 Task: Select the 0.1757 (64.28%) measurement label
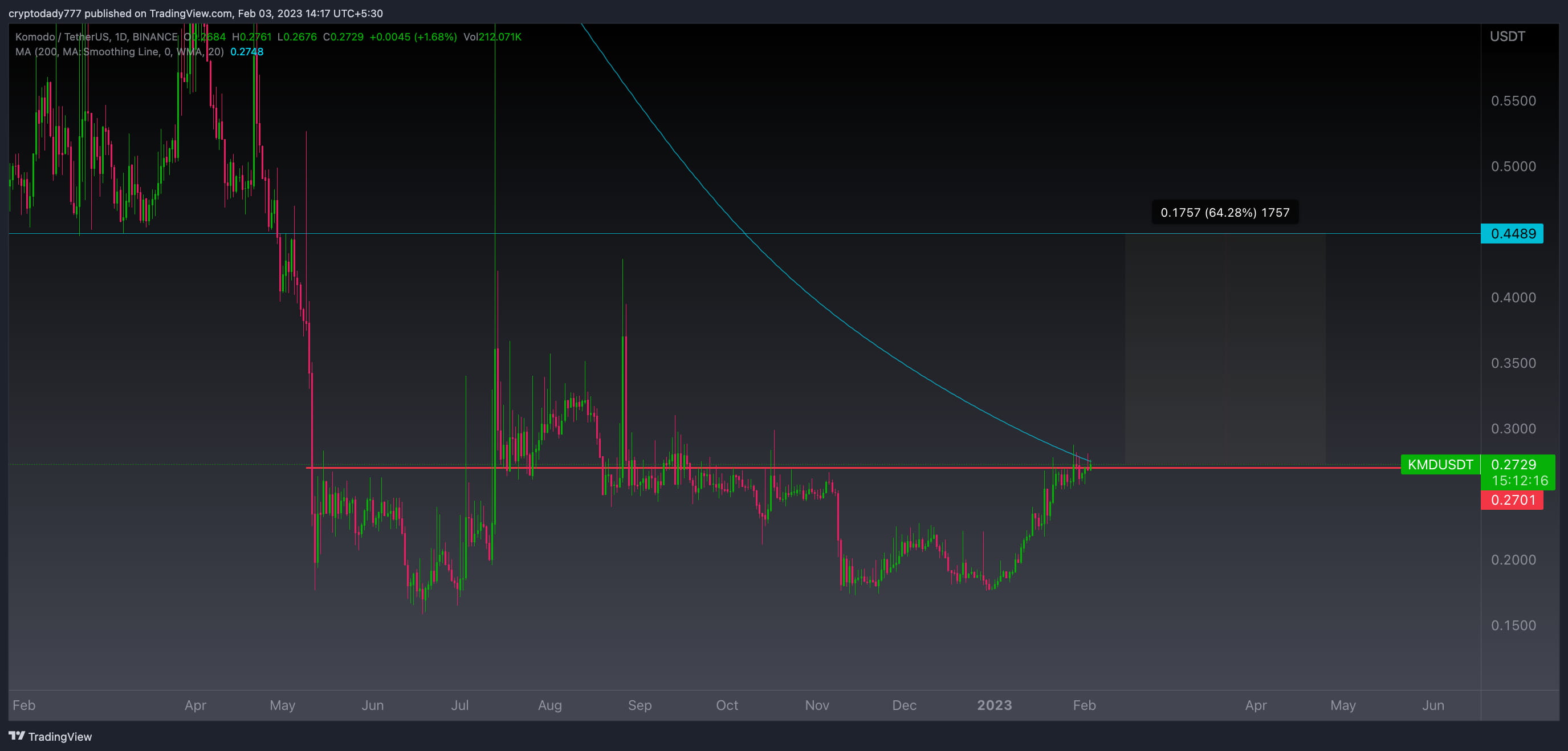click(1225, 213)
